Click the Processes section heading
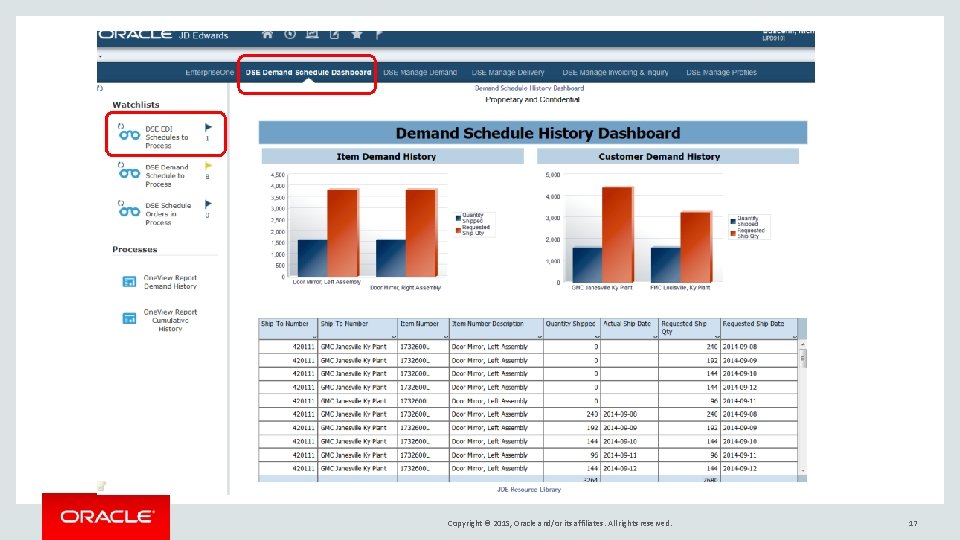The width and height of the screenshot is (960, 540). click(x=135, y=249)
